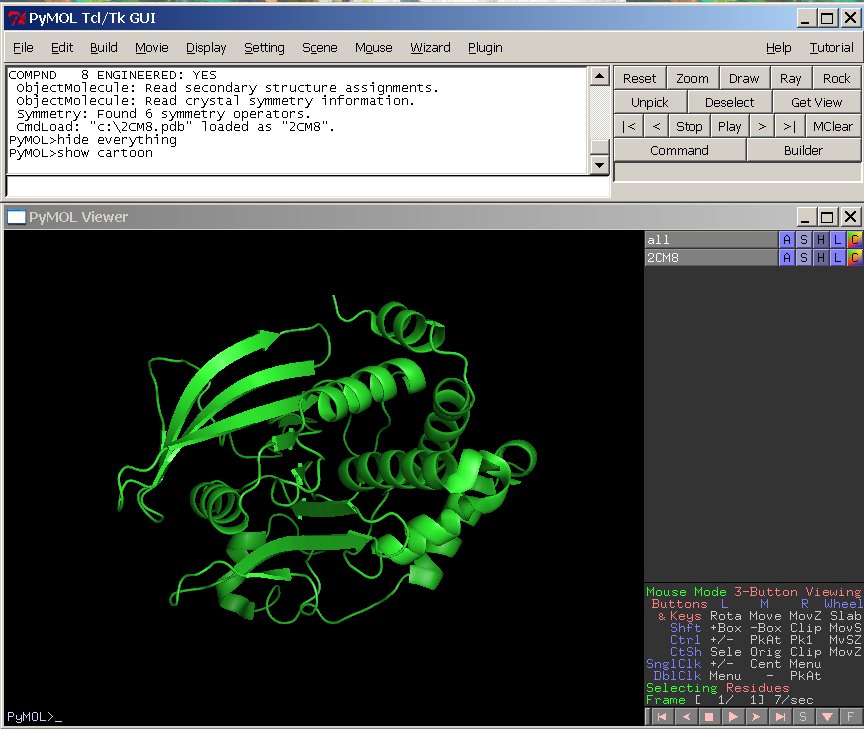
Task: Click the Unpick button
Action: coord(650,102)
